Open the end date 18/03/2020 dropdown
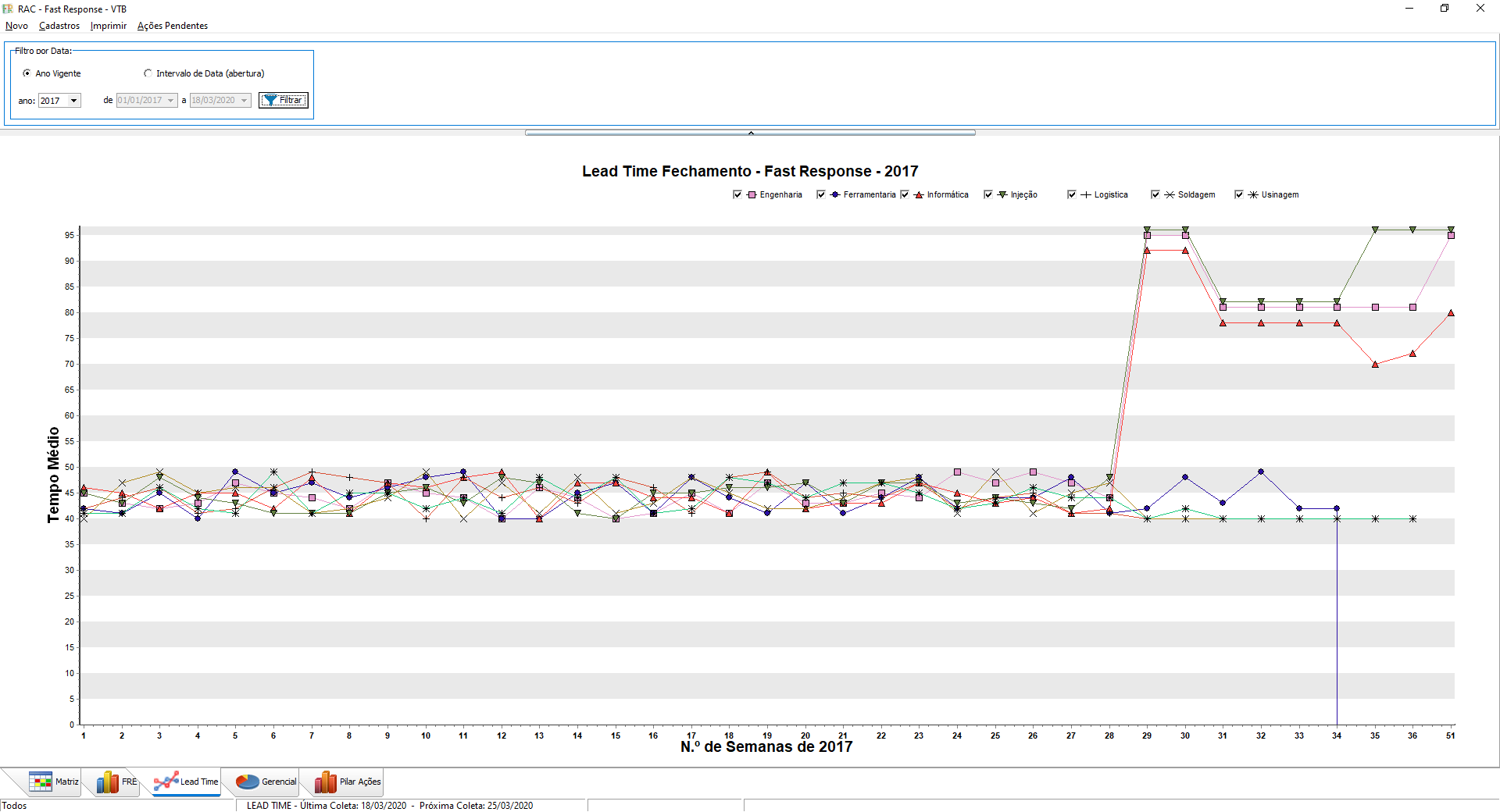The width and height of the screenshot is (1500, 812). [244, 101]
